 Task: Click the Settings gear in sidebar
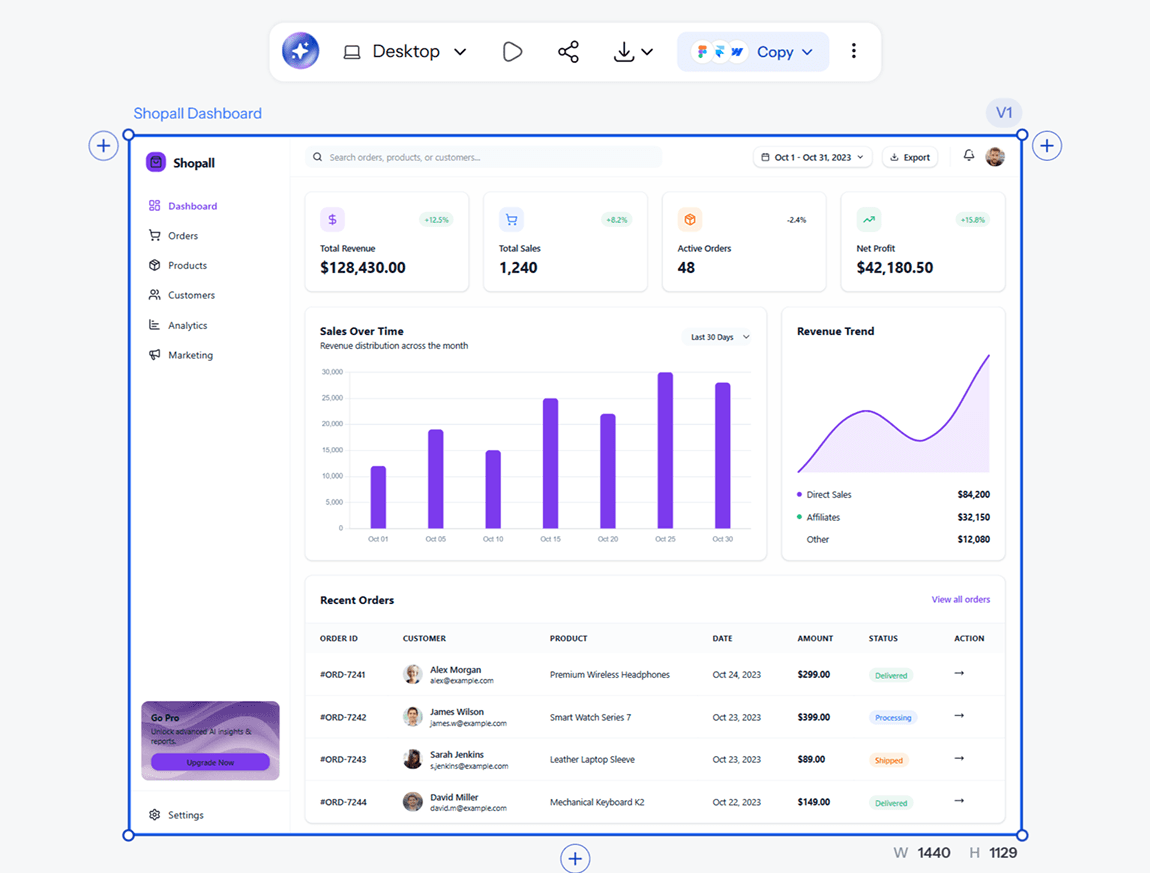click(x=155, y=814)
